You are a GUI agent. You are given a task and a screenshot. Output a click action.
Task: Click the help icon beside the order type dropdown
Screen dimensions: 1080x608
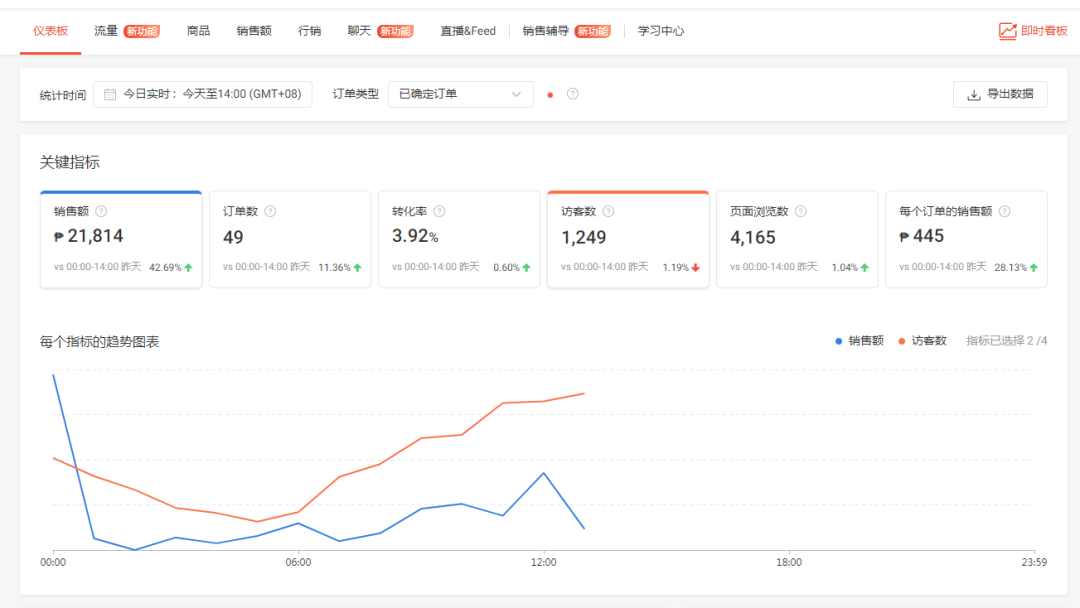pyautogui.click(x=572, y=94)
